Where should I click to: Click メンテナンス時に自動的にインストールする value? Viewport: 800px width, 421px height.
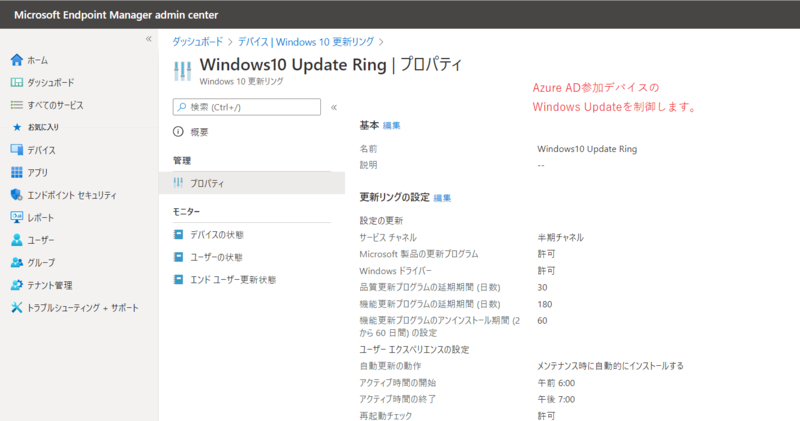(x=610, y=366)
